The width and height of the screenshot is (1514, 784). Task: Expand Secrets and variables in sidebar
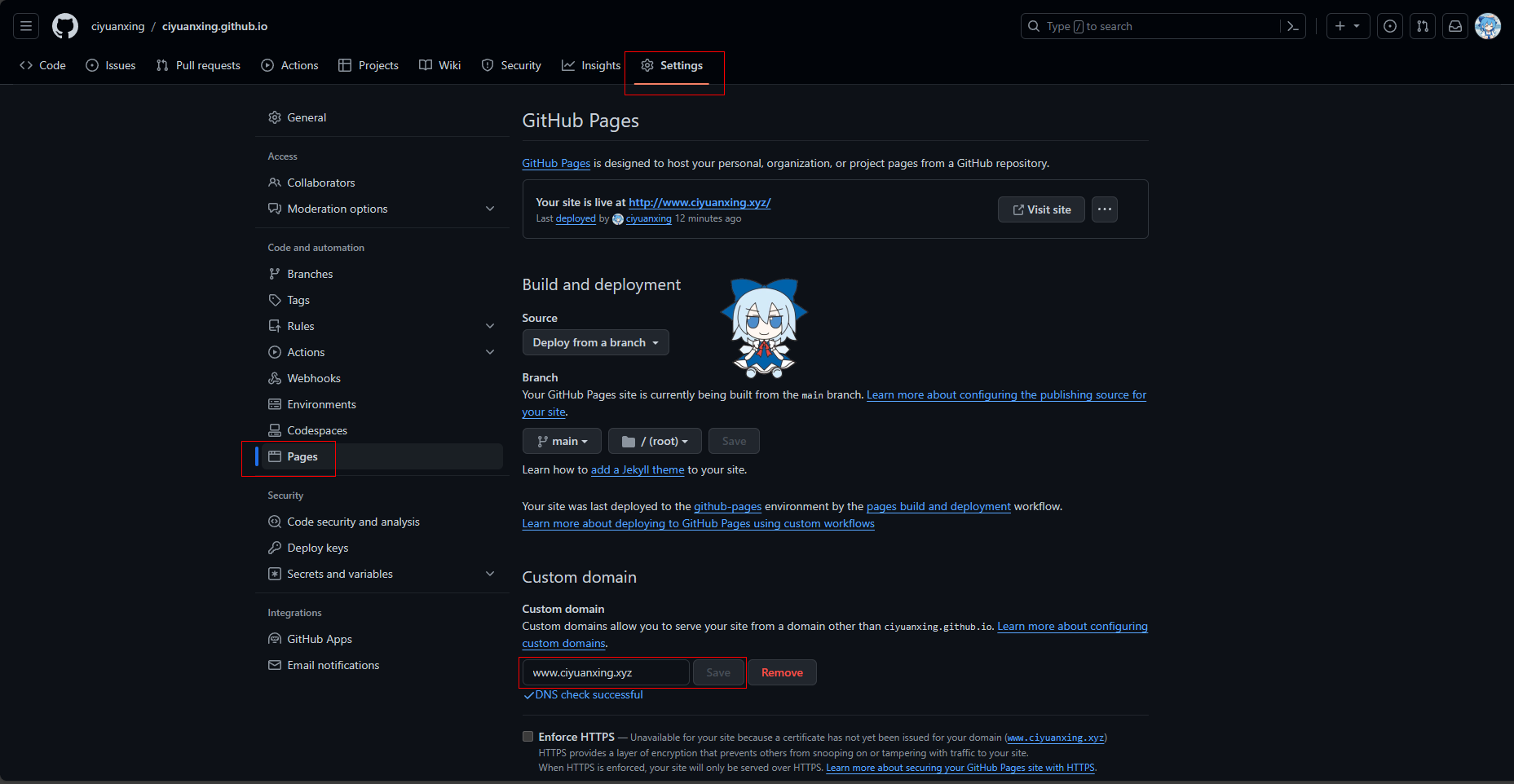point(490,574)
